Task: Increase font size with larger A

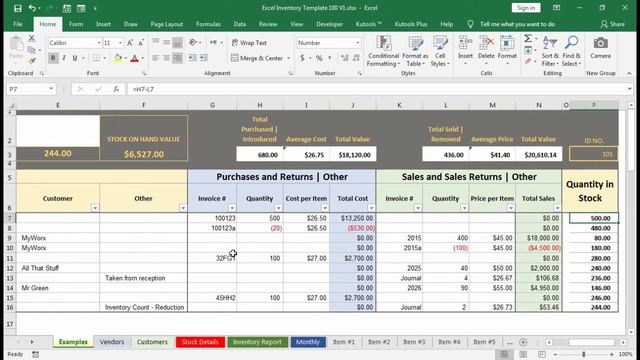Action: (x=130, y=43)
